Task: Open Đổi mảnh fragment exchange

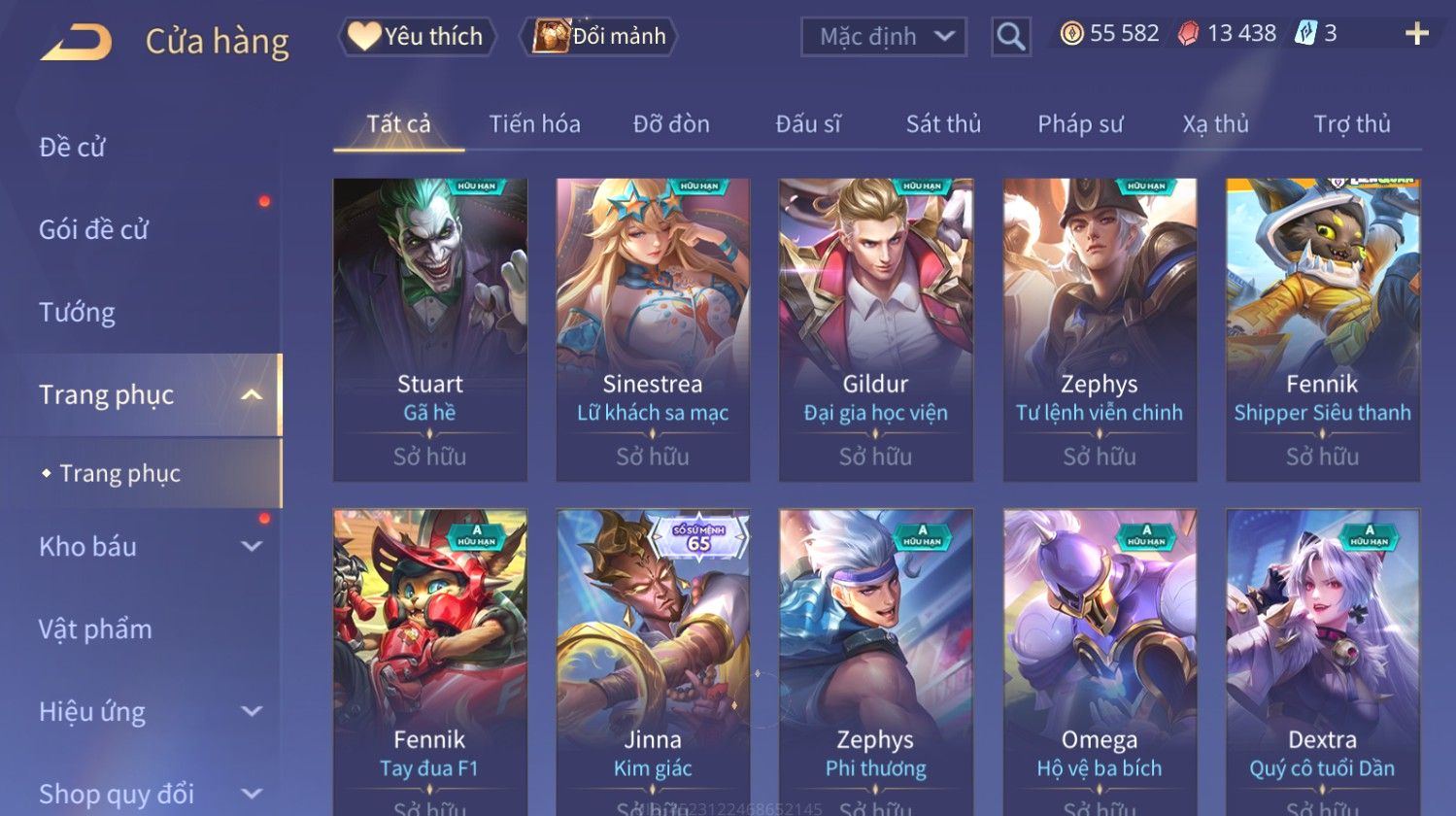Action: click(598, 36)
